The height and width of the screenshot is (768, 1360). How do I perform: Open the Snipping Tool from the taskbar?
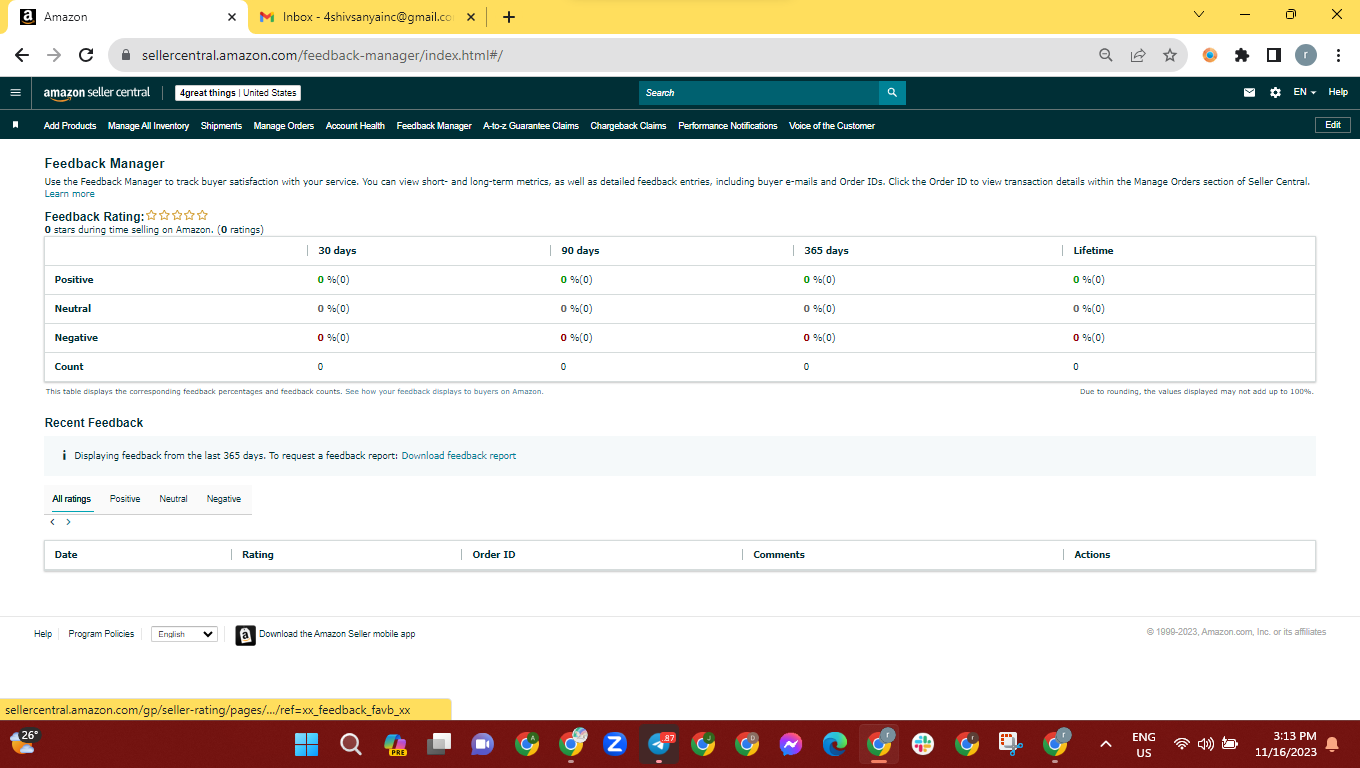tap(1010, 744)
